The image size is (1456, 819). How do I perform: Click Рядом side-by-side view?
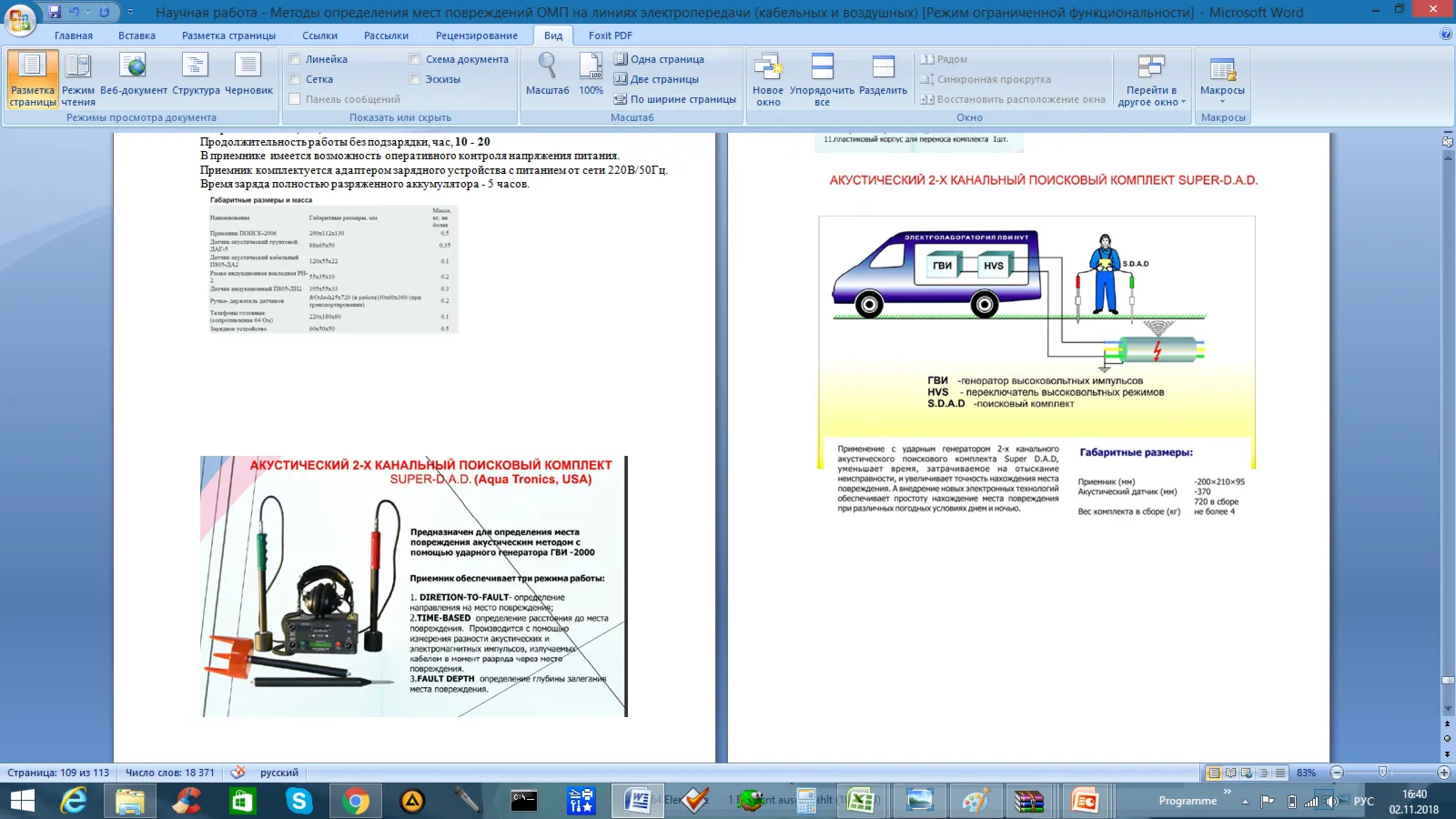click(944, 59)
